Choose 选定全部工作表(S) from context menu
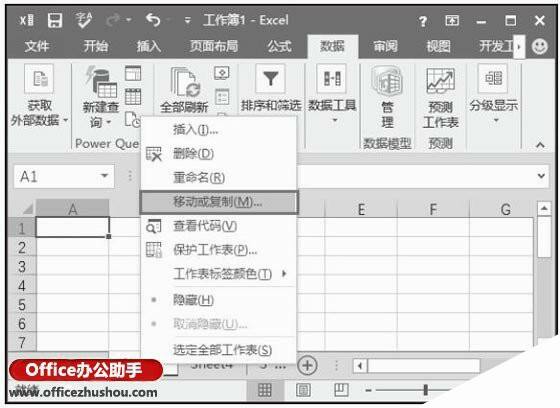This screenshot has height=408, width=560. 219,350
